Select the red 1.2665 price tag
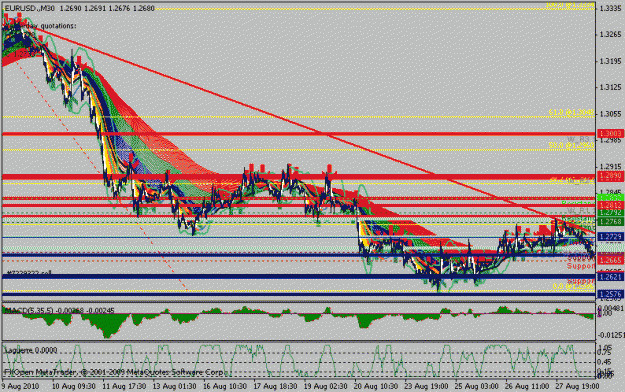Image resolution: width=625 pixels, height=392 pixels. pyautogui.click(x=610, y=260)
